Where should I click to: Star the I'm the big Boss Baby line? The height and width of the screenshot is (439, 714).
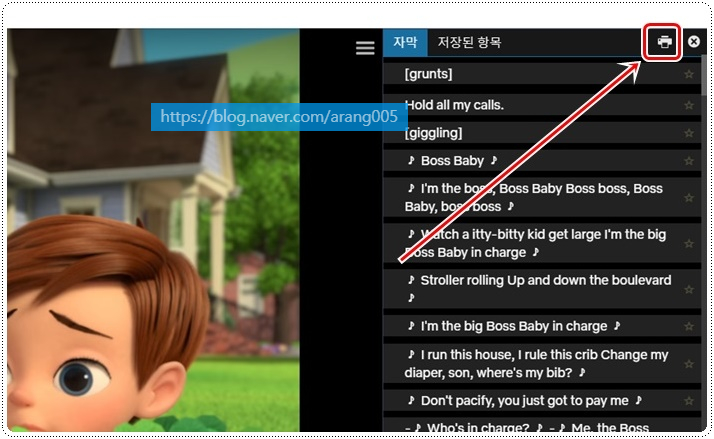pyautogui.click(x=688, y=327)
